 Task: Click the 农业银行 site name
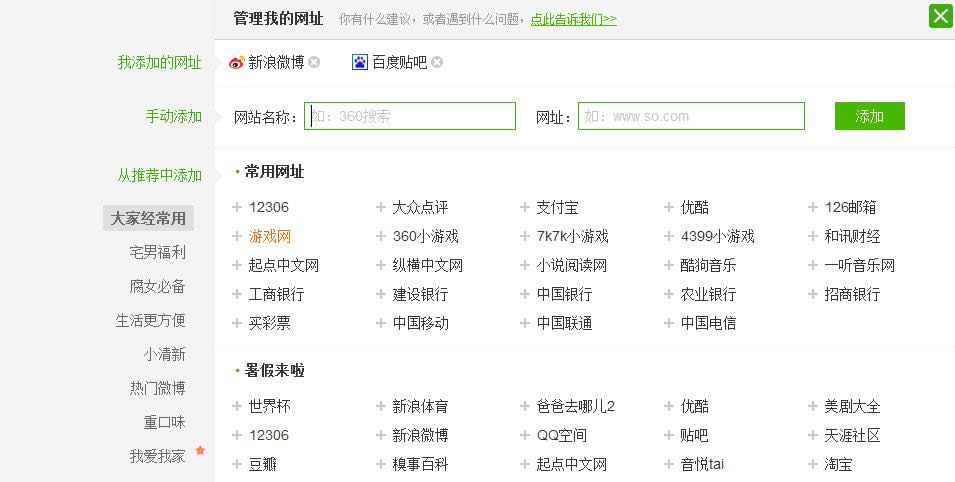point(708,294)
